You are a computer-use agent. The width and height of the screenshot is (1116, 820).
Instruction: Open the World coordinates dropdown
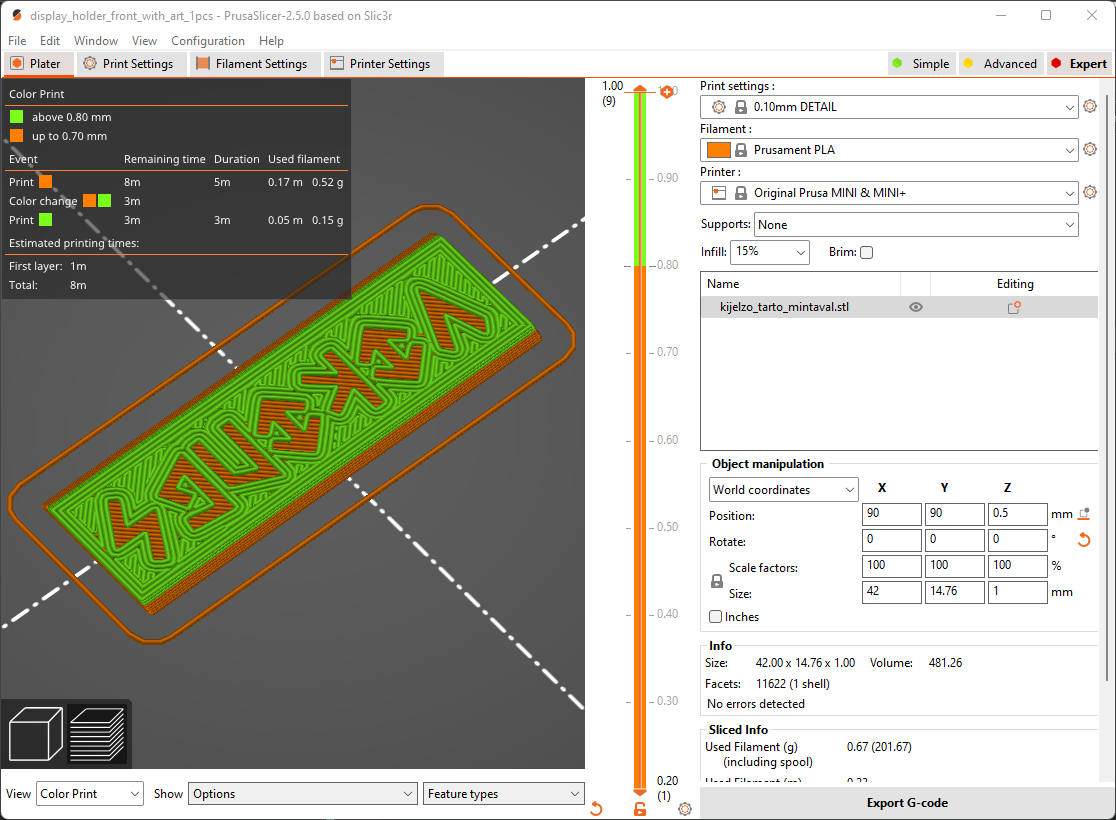pyautogui.click(x=784, y=490)
